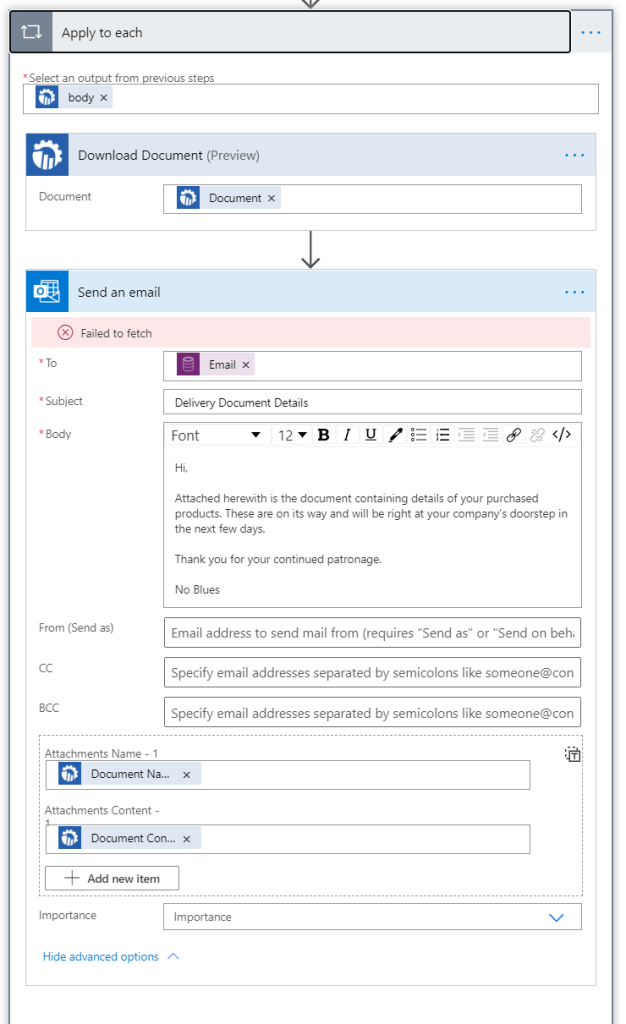Viewport: 626px width, 1024px height.
Task: Open Apply to each options menu
Action: pos(591,33)
